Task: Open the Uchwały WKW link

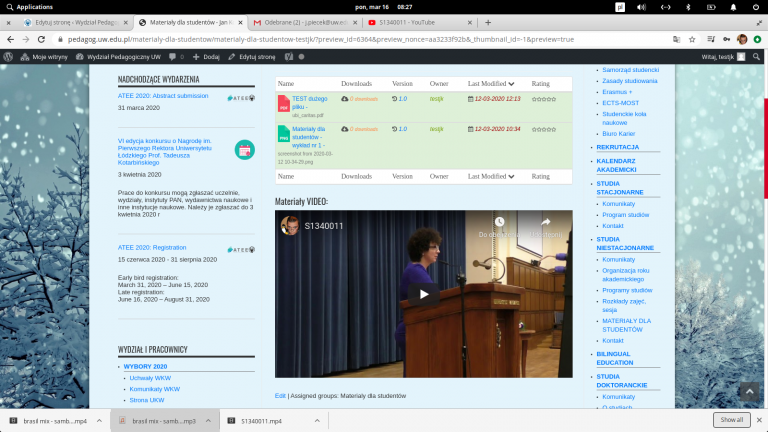Action: [x=150, y=378]
